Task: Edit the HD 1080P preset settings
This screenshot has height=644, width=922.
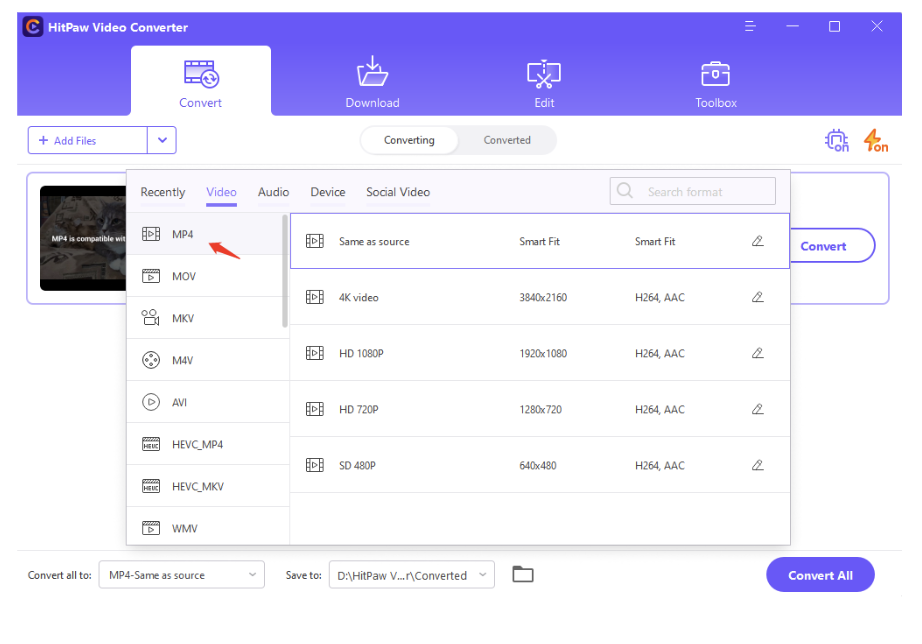Action: pos(758,353)
